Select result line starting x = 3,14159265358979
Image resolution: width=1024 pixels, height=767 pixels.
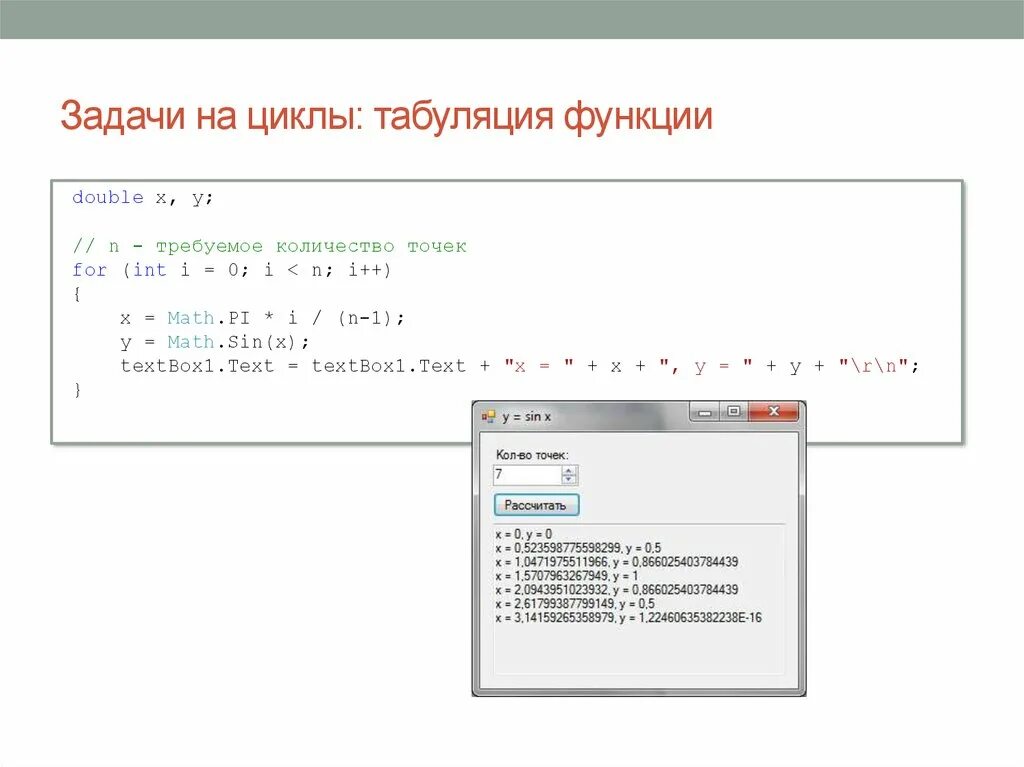(x=628, y=617)
